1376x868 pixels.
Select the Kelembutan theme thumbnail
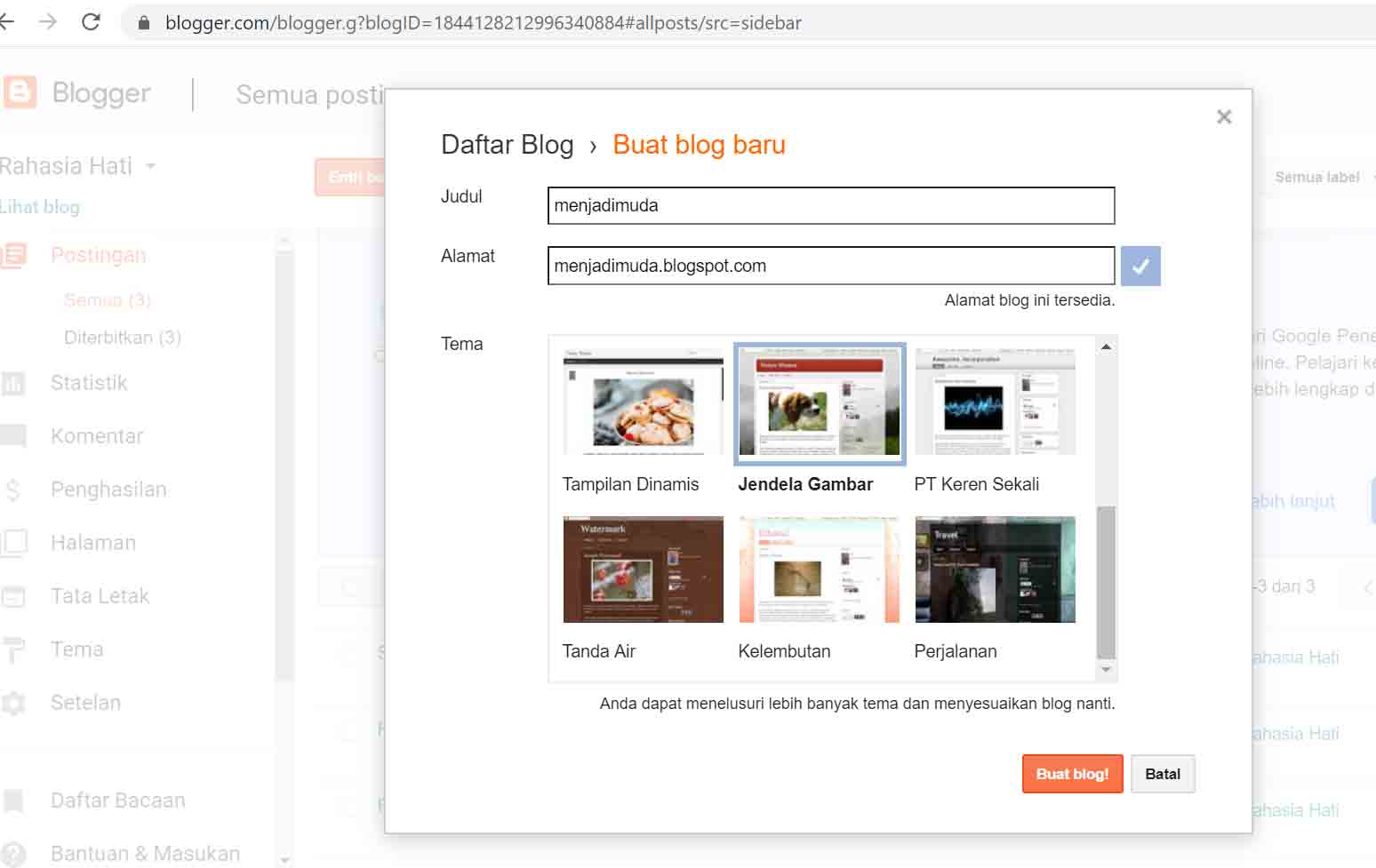(x=820, y=569)
